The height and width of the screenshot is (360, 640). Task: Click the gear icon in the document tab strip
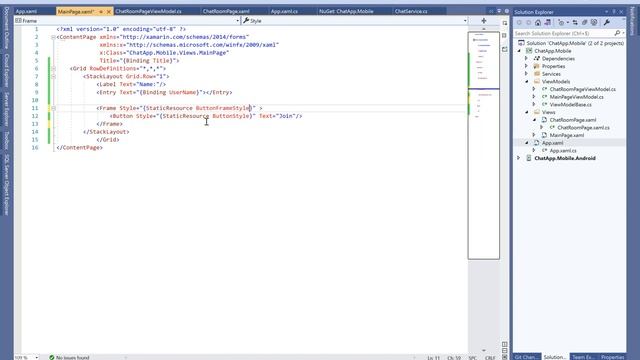tap(507, 11)
